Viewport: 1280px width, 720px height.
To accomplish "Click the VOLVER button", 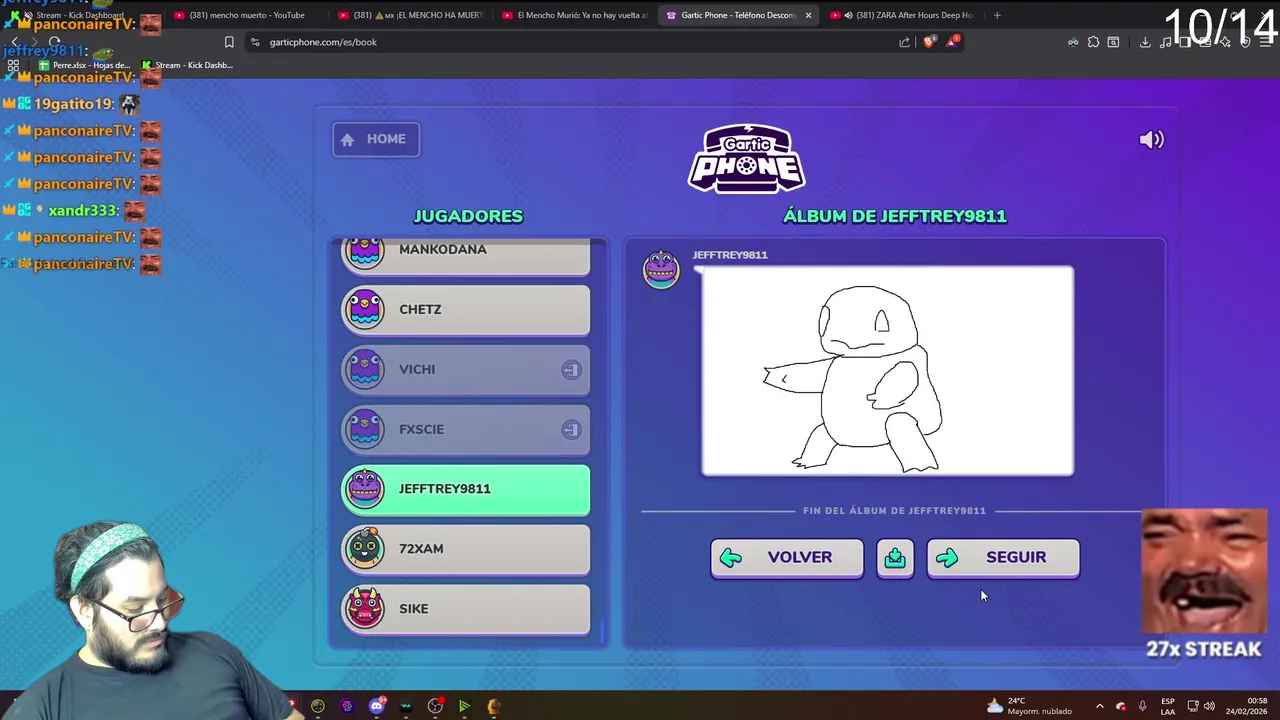I will pos(787,558).
